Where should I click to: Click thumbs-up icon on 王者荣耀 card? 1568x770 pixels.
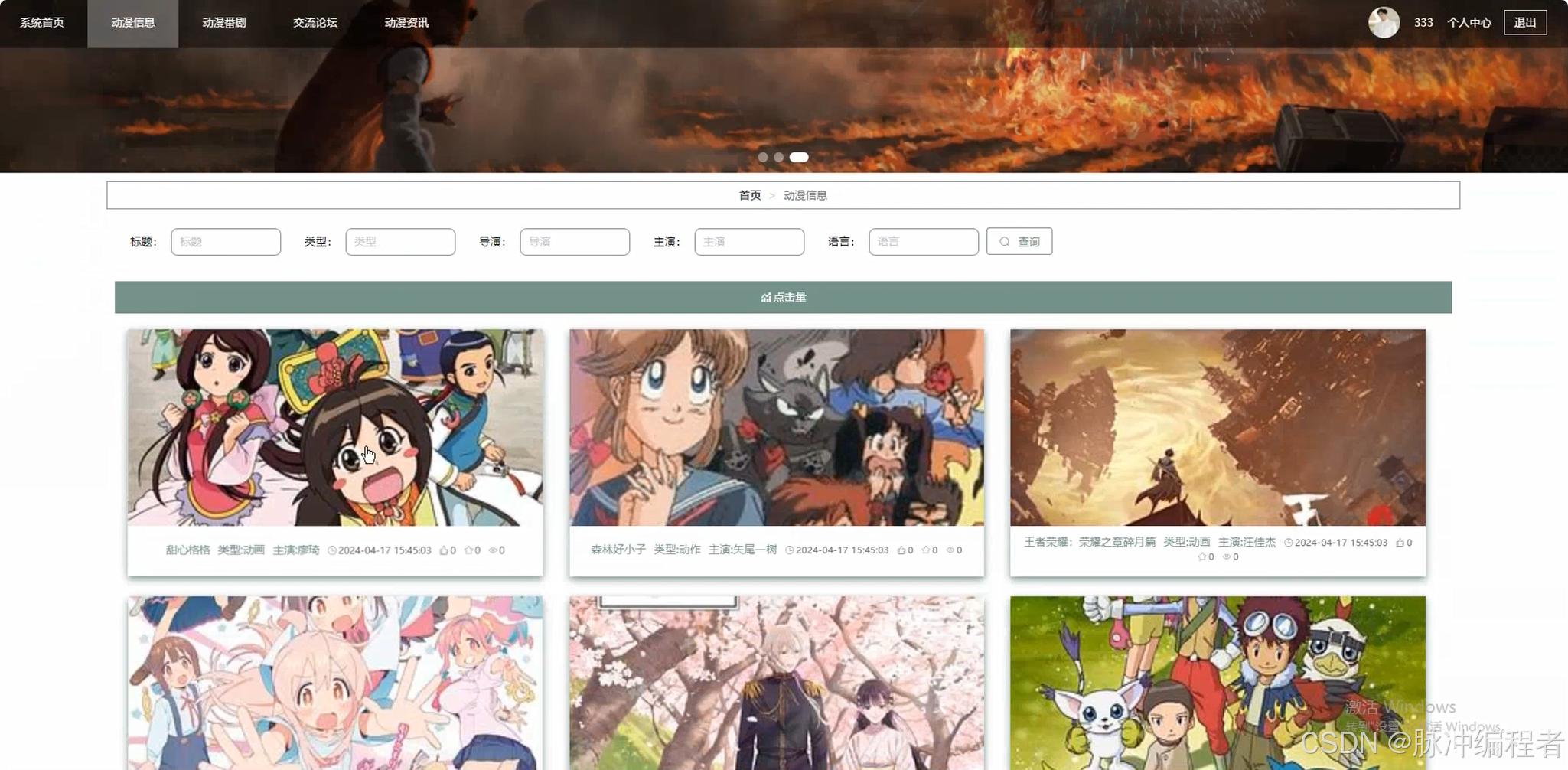click(x=1400, y=543)
